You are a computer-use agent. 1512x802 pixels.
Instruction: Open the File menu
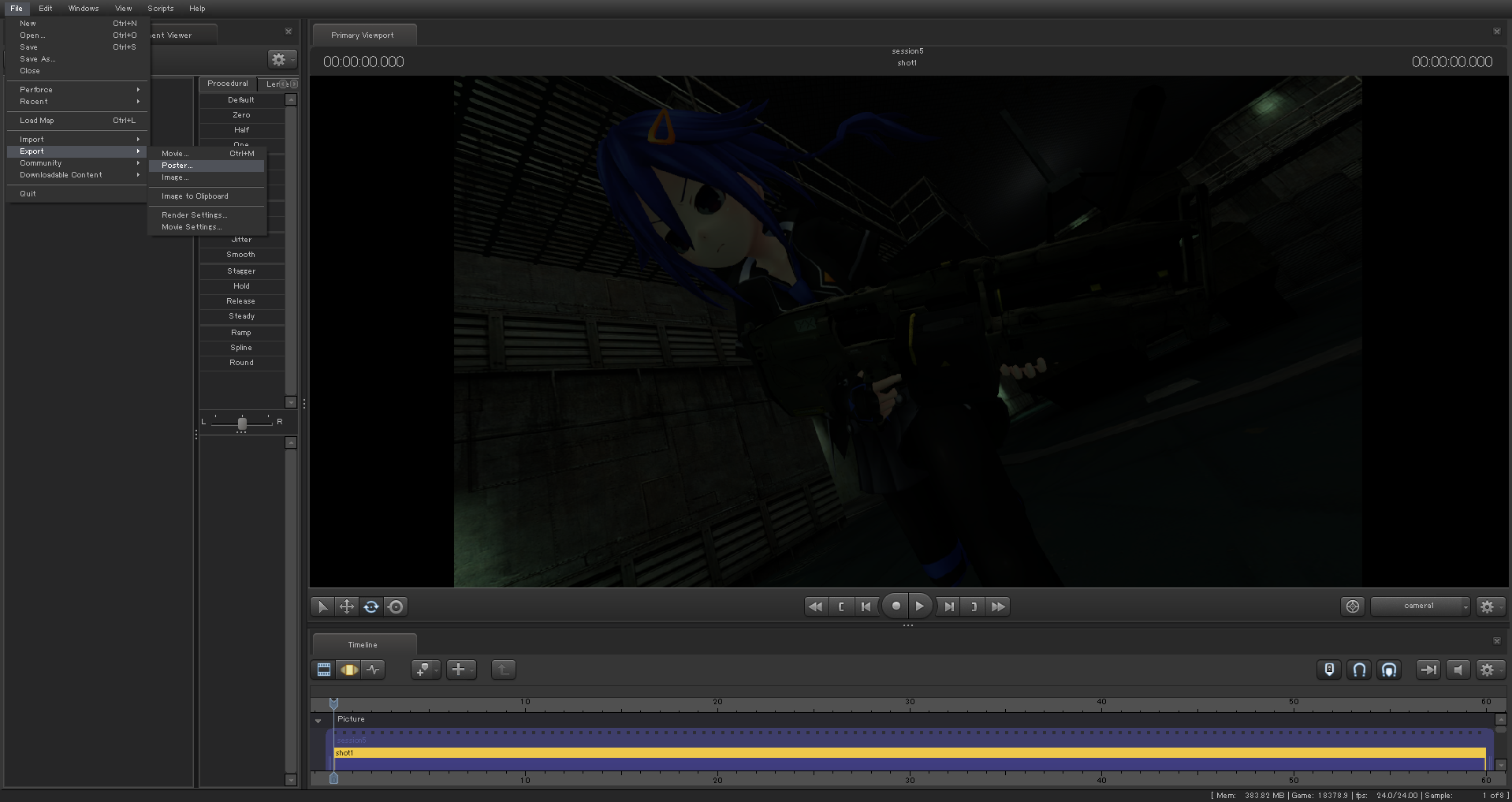click(x=17, y=9)
